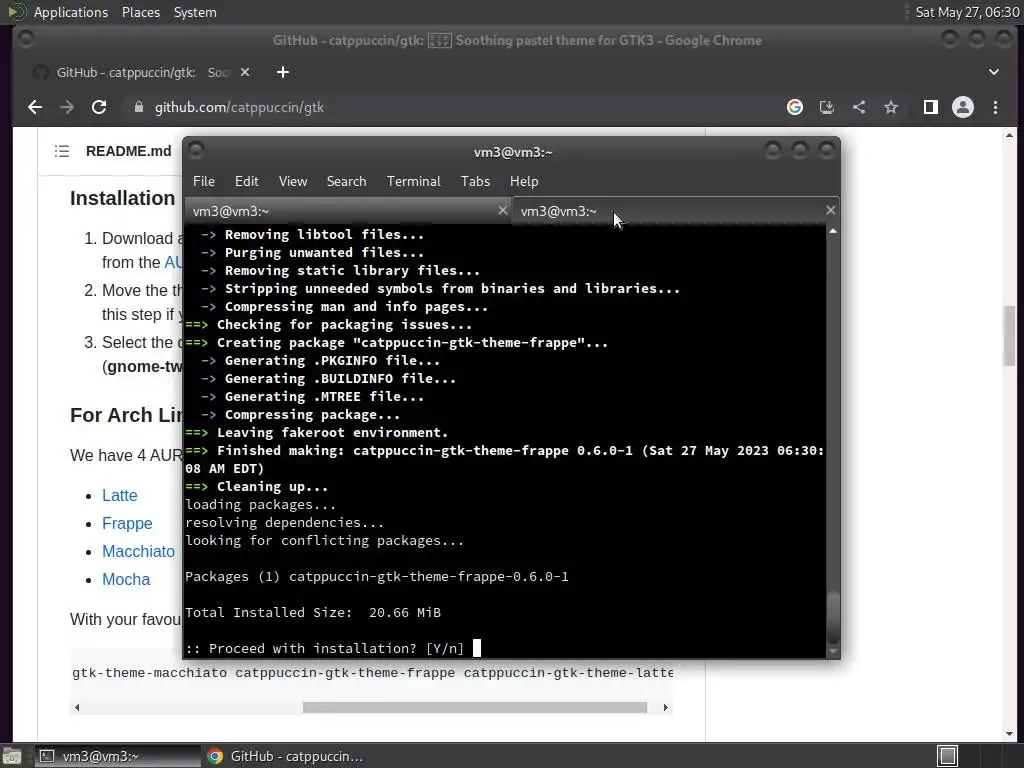1024x768 pixels.
Task: Open terminal Edit menu
Action: (x=246, y=182)
